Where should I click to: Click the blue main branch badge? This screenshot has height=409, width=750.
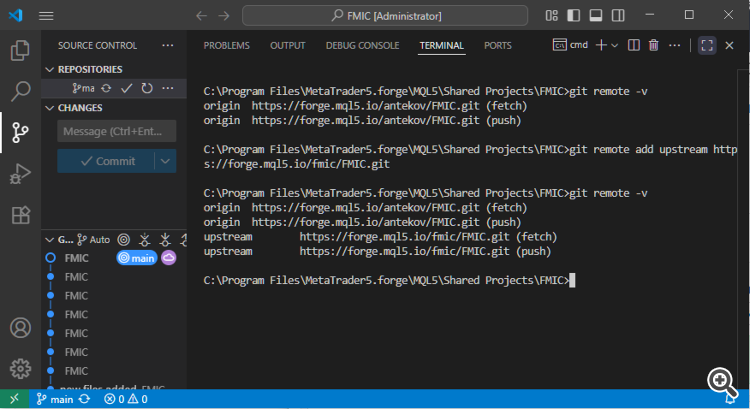coord(137,258)
